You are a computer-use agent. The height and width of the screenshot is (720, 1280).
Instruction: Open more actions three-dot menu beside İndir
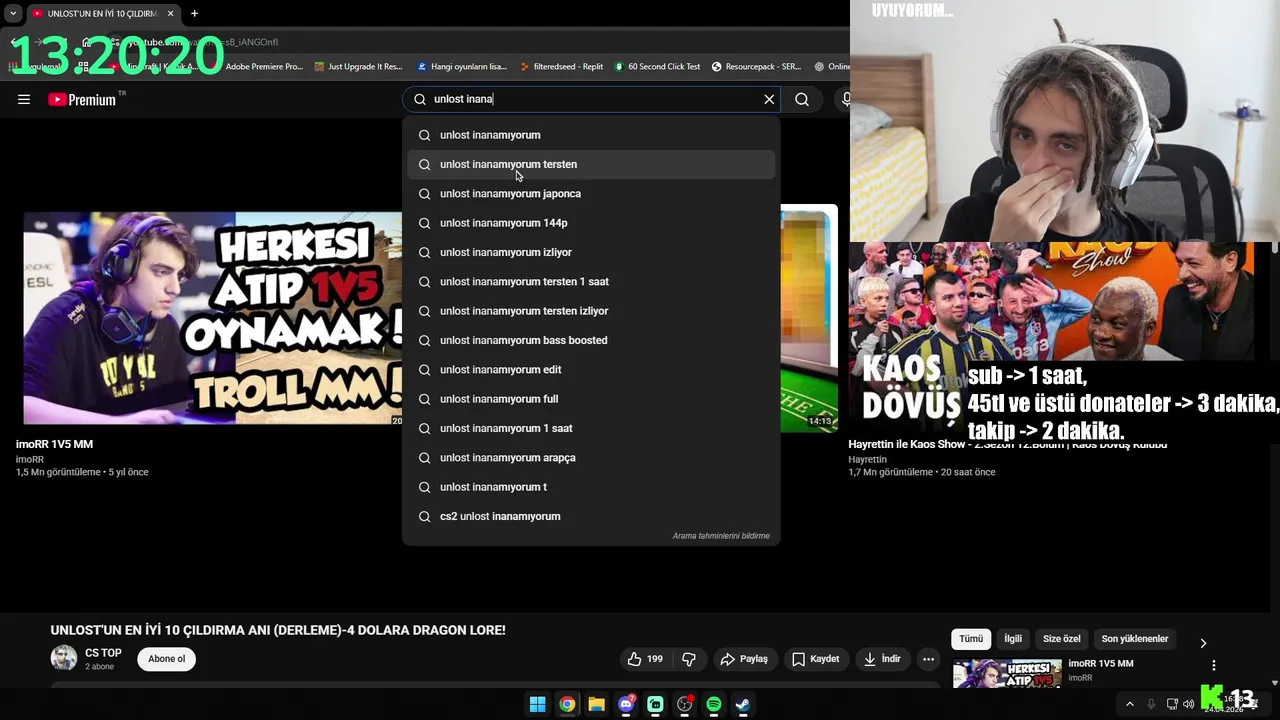[x=928, y=659]
